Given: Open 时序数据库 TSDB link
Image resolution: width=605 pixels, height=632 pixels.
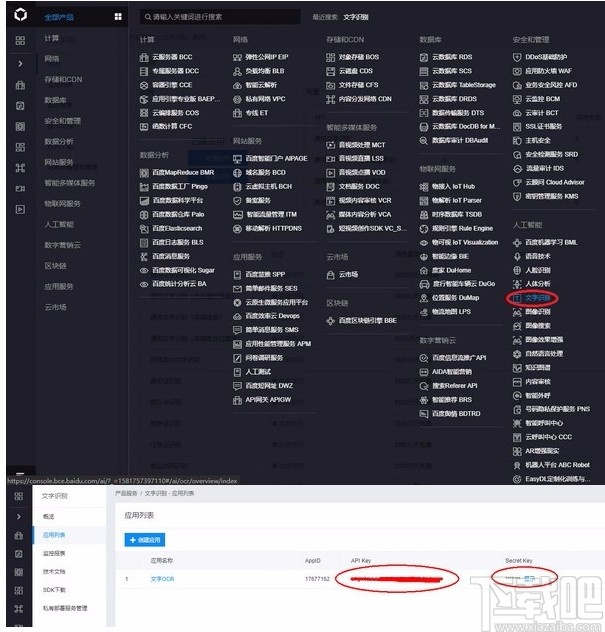Looking at the screenshot, I should click(x=457, y=214).
